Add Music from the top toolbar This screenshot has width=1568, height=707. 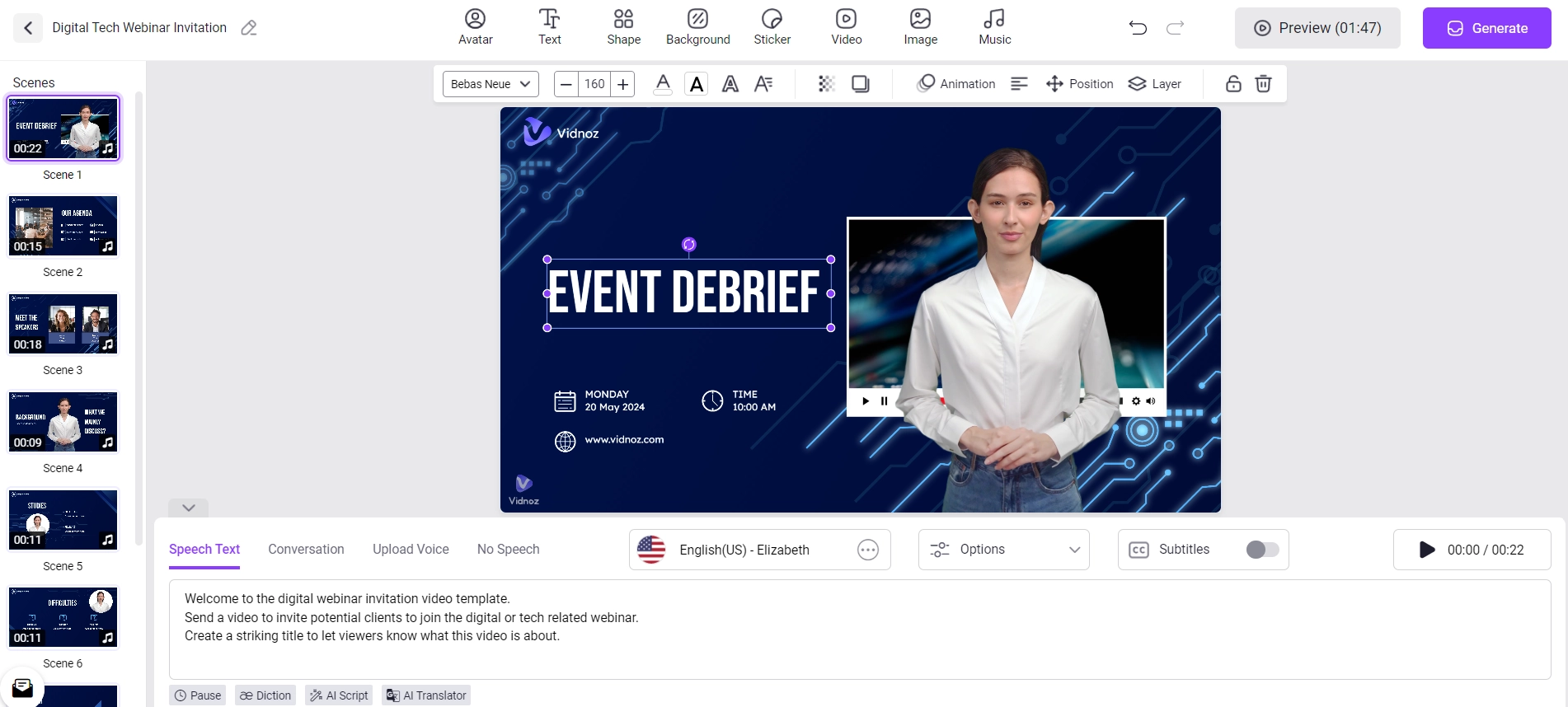click(x=994, y=27)
